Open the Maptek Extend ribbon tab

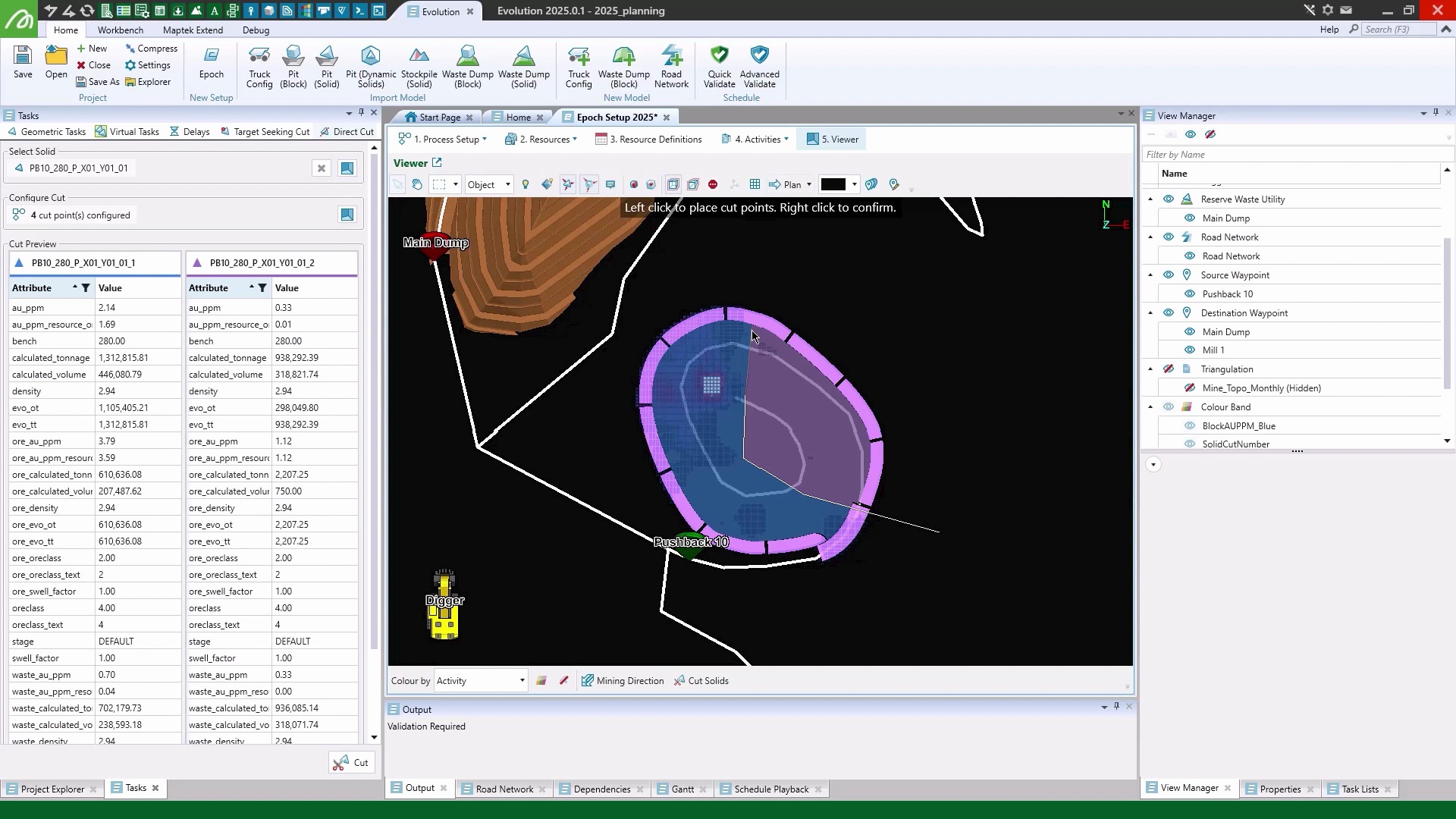193,30
